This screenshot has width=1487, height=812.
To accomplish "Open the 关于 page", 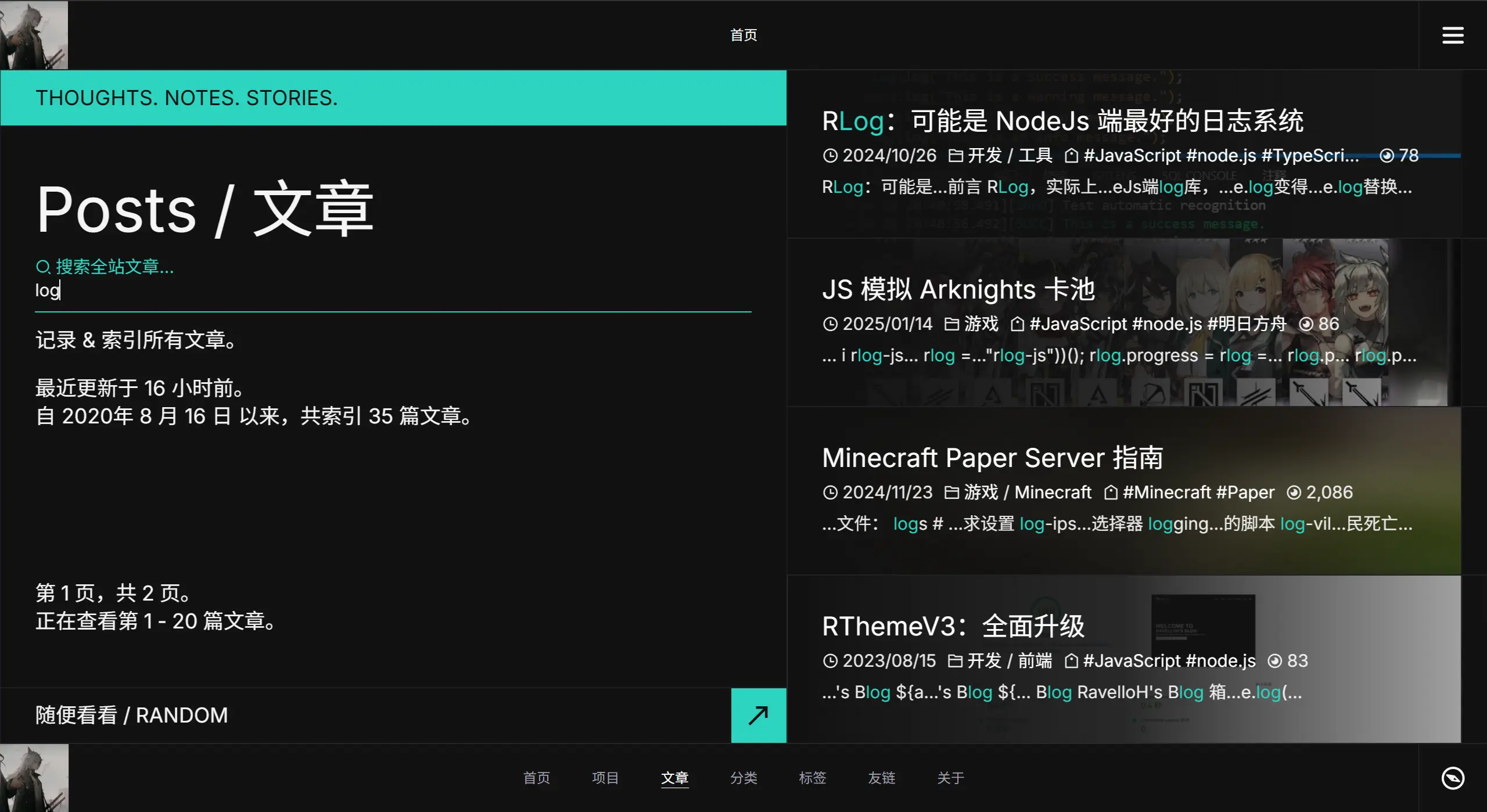I will (x=950, y=778).
